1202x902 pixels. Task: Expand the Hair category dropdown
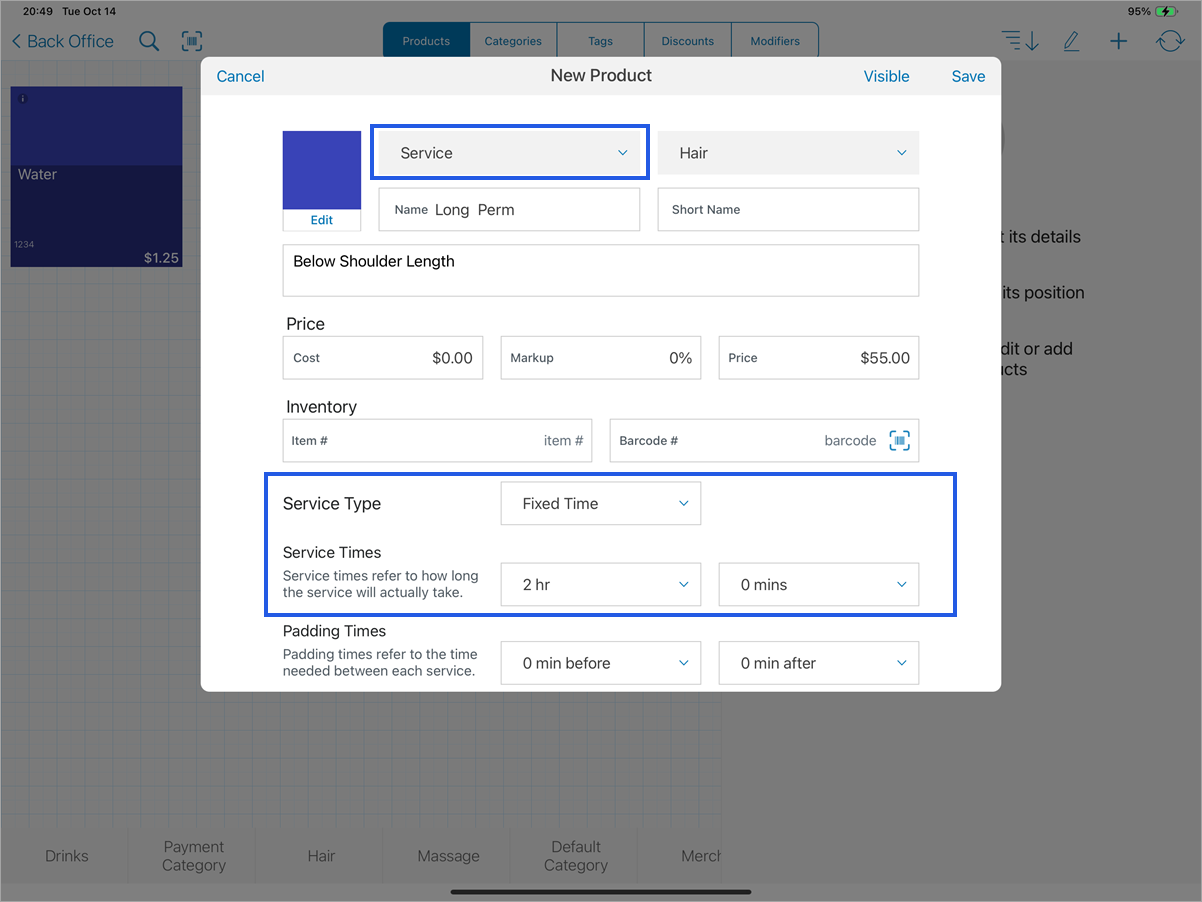787,152
